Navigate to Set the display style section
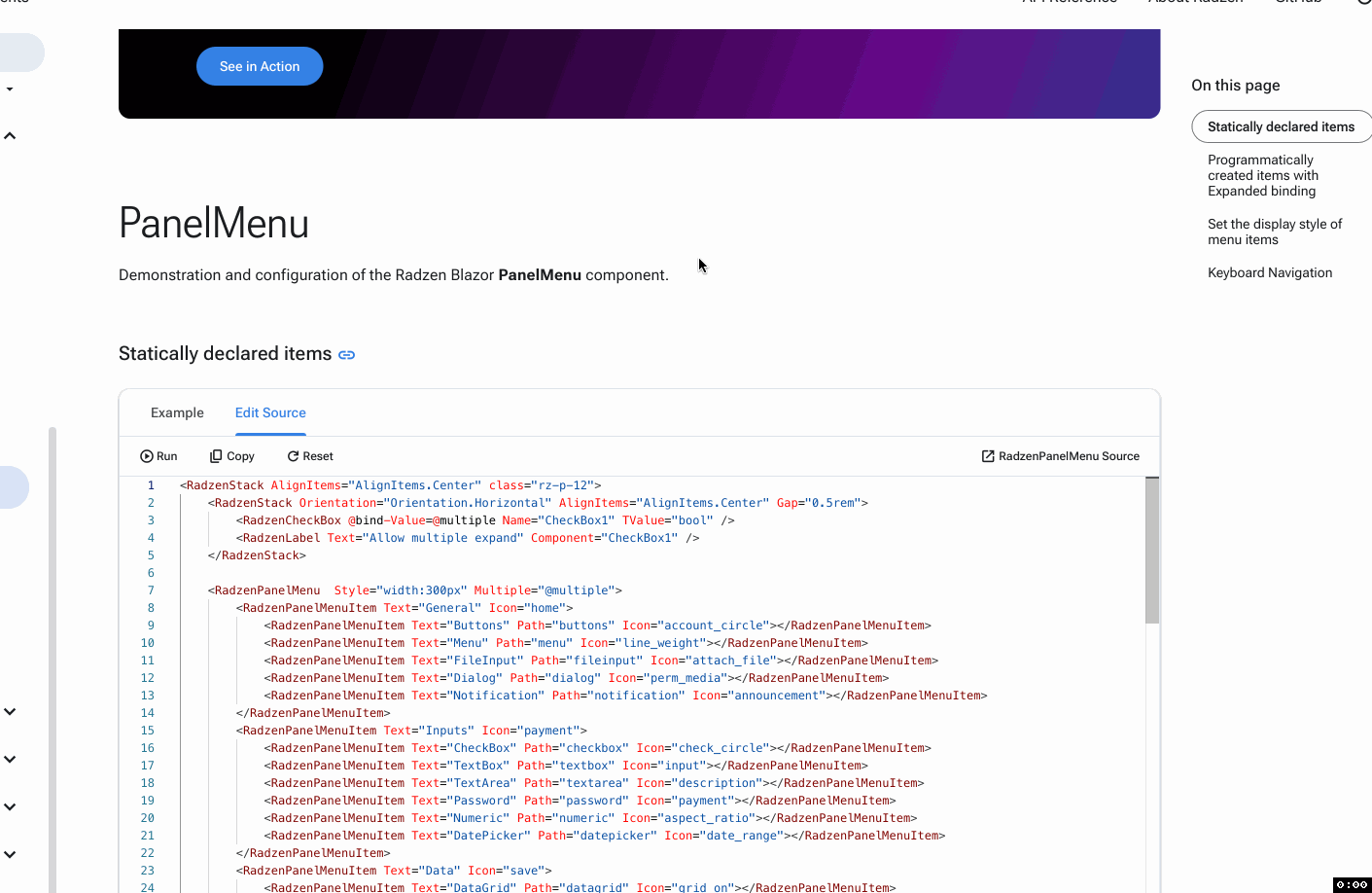Viewport: 1372px width, 893px height. 1274,232
